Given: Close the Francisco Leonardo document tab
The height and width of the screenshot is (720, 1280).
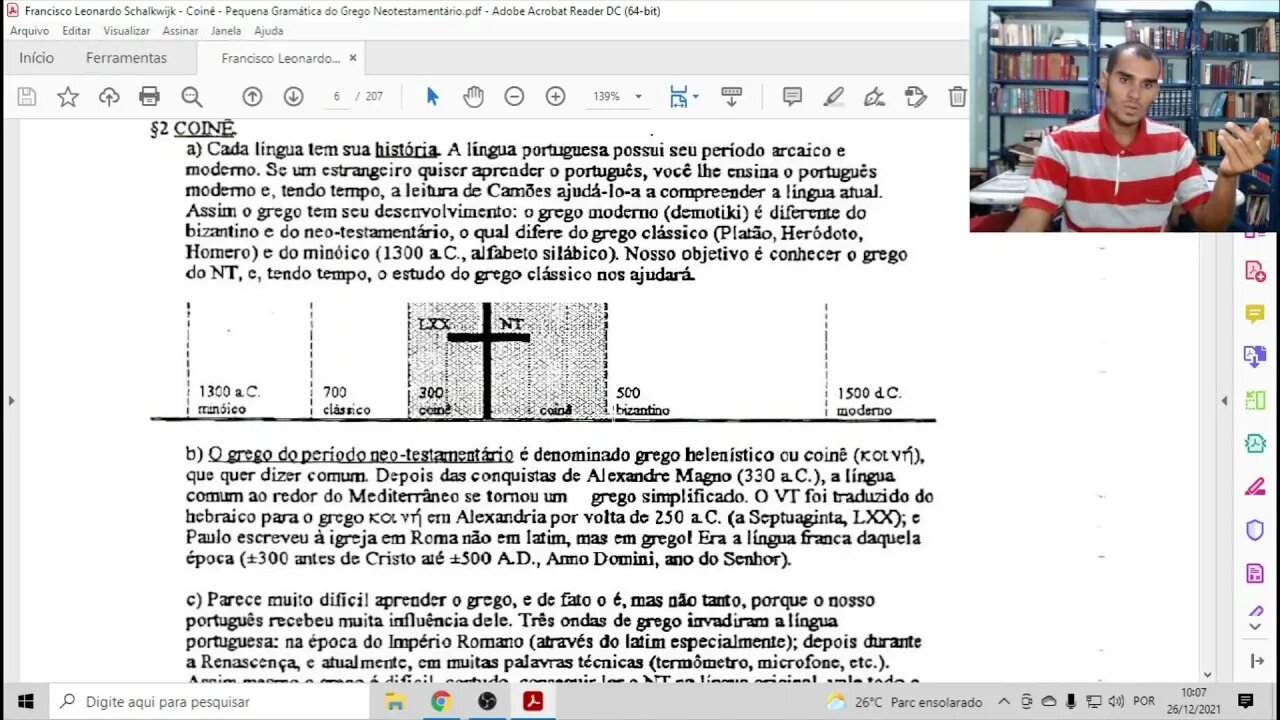Looking at the screenshot, I should click(x=353, y=59).
